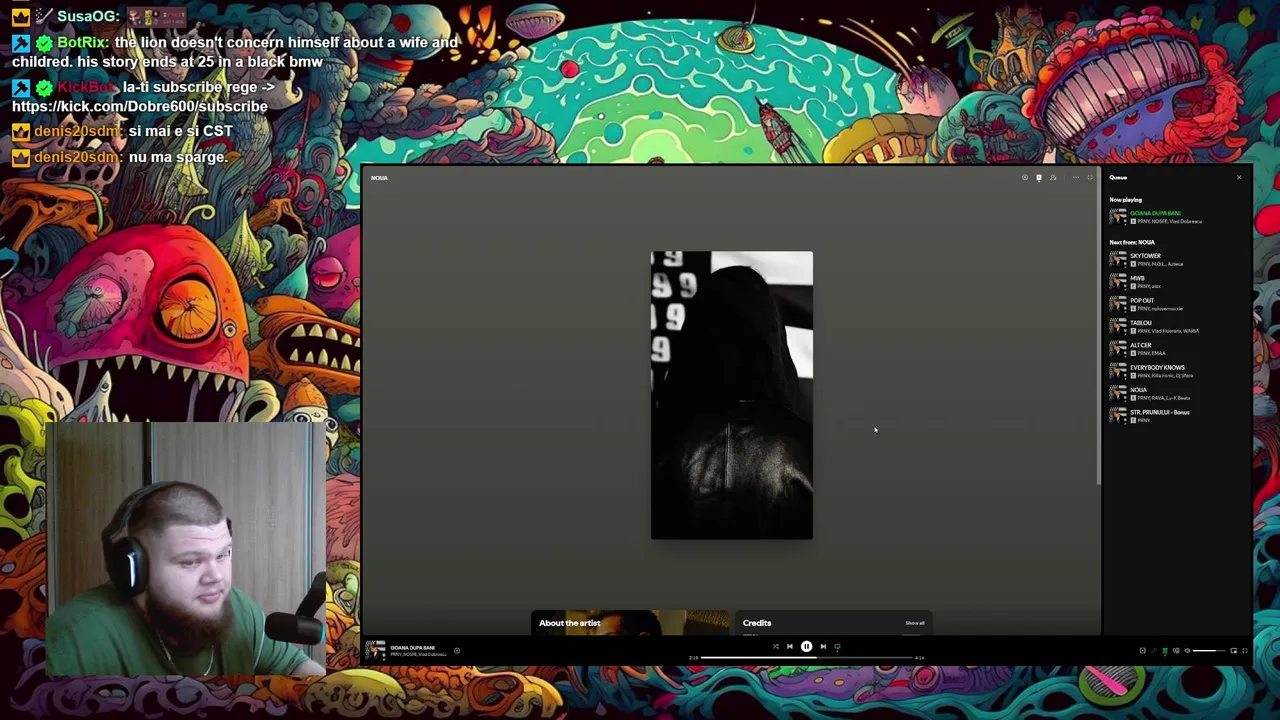Add current song to liked songs

[456, 651]
